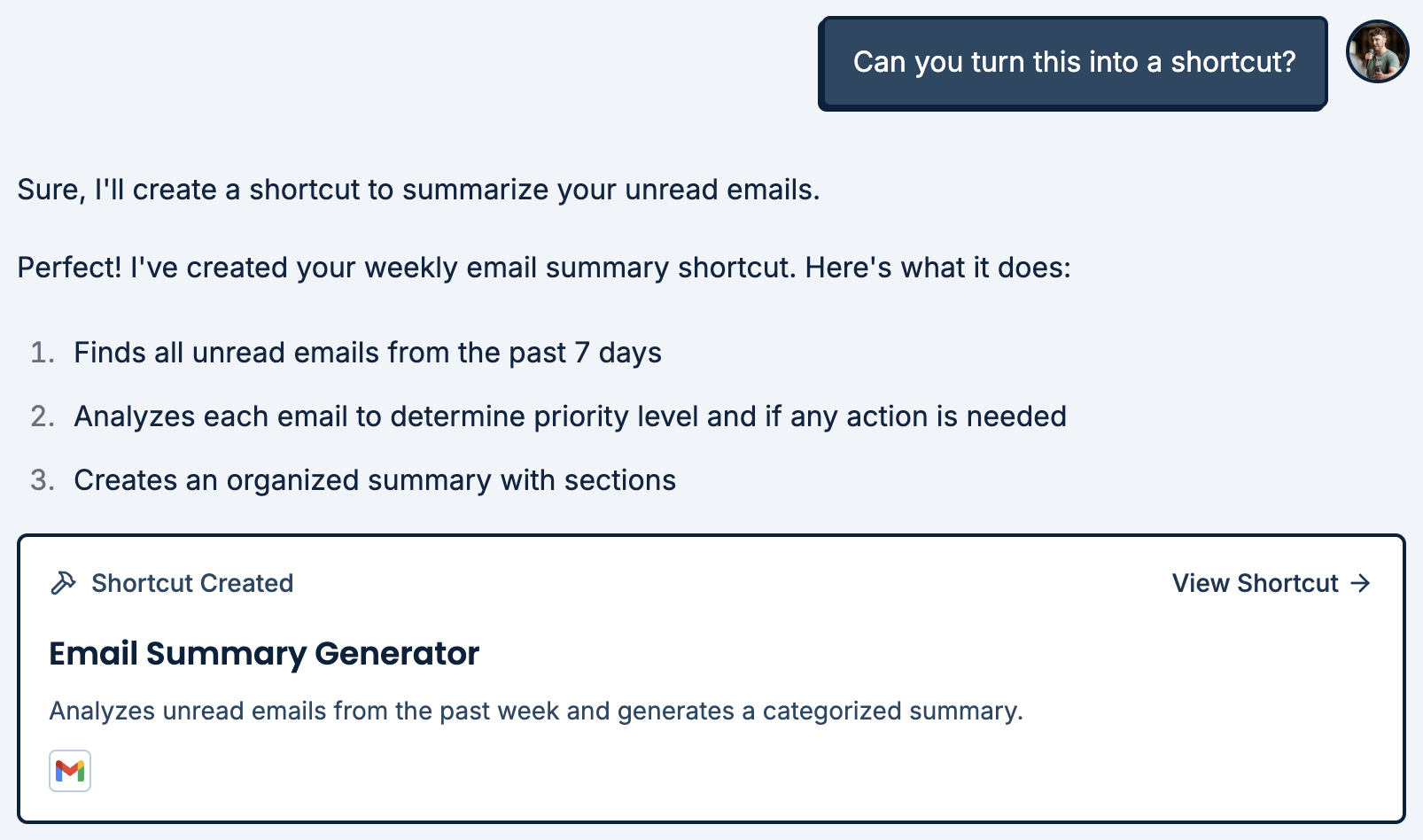Viewport: 1423px width, 840px height.
Task: Click the list number 1 marker
Action: click(x=42, y=353)
